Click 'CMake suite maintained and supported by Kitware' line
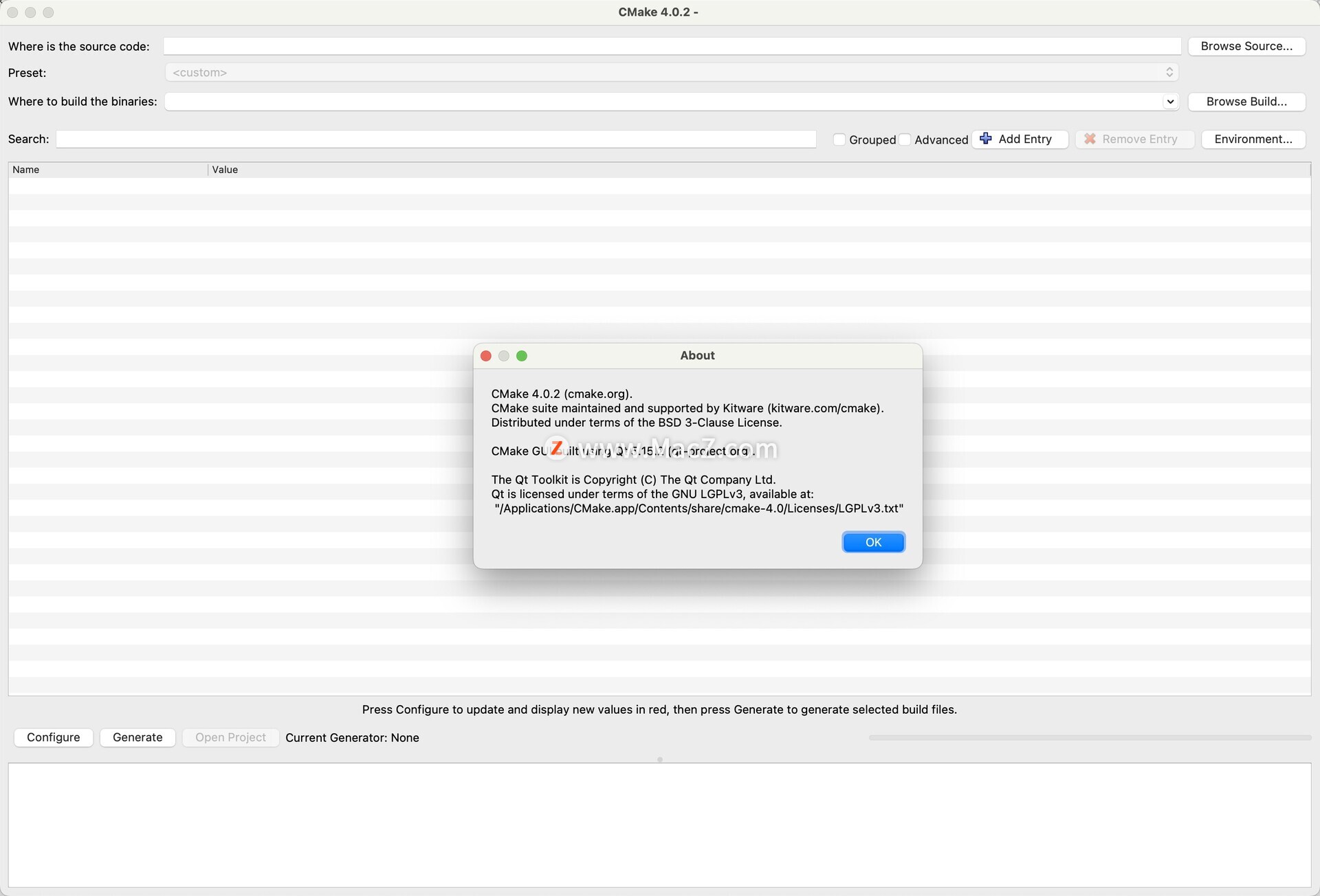The width and height of the screenshot is (1320, 896). (x=687, y=408)
